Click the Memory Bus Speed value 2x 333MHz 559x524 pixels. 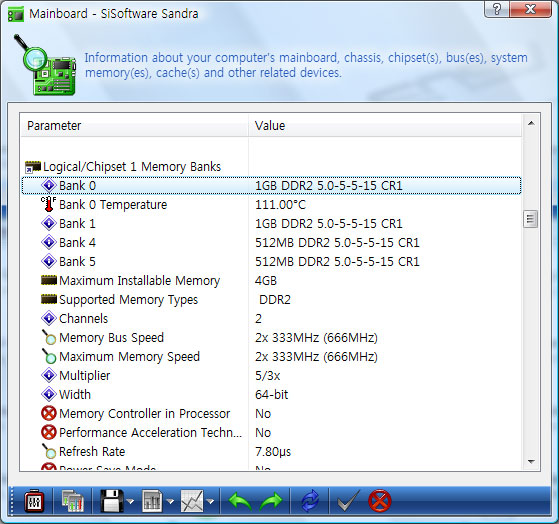click(316, 338)
